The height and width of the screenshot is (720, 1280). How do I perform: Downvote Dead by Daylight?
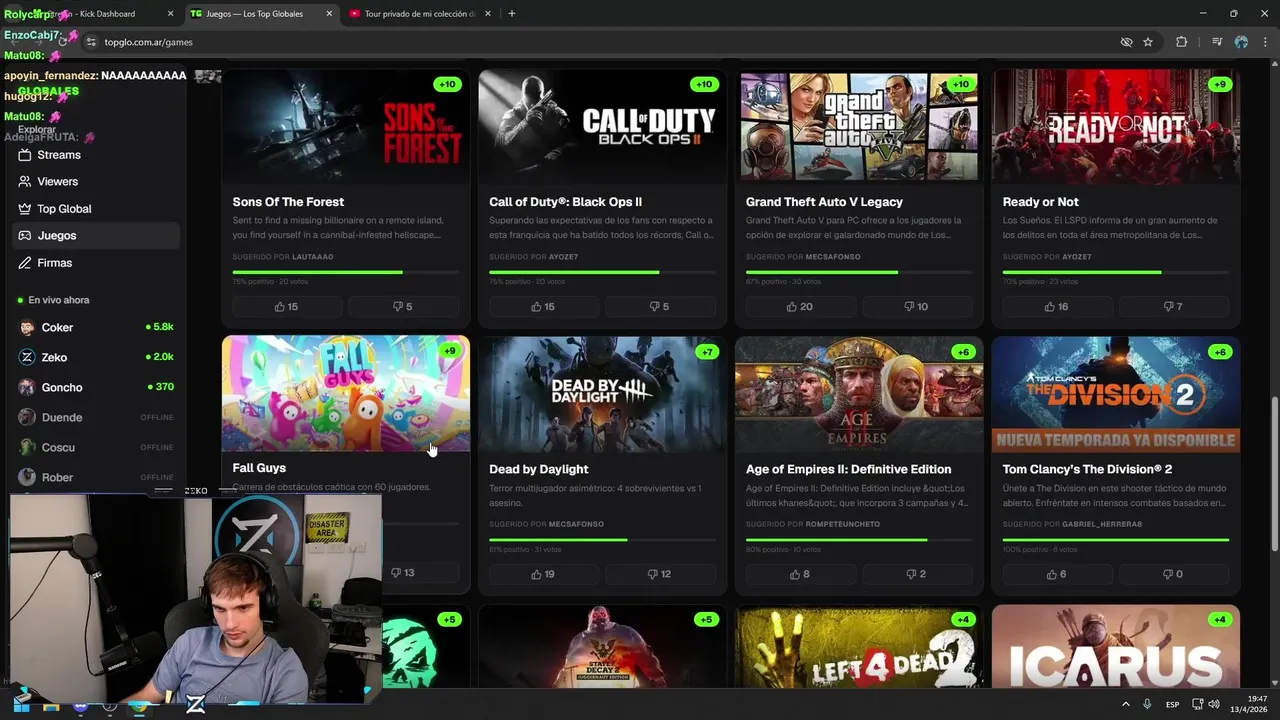pyautogui.click(x=660, y=574)
